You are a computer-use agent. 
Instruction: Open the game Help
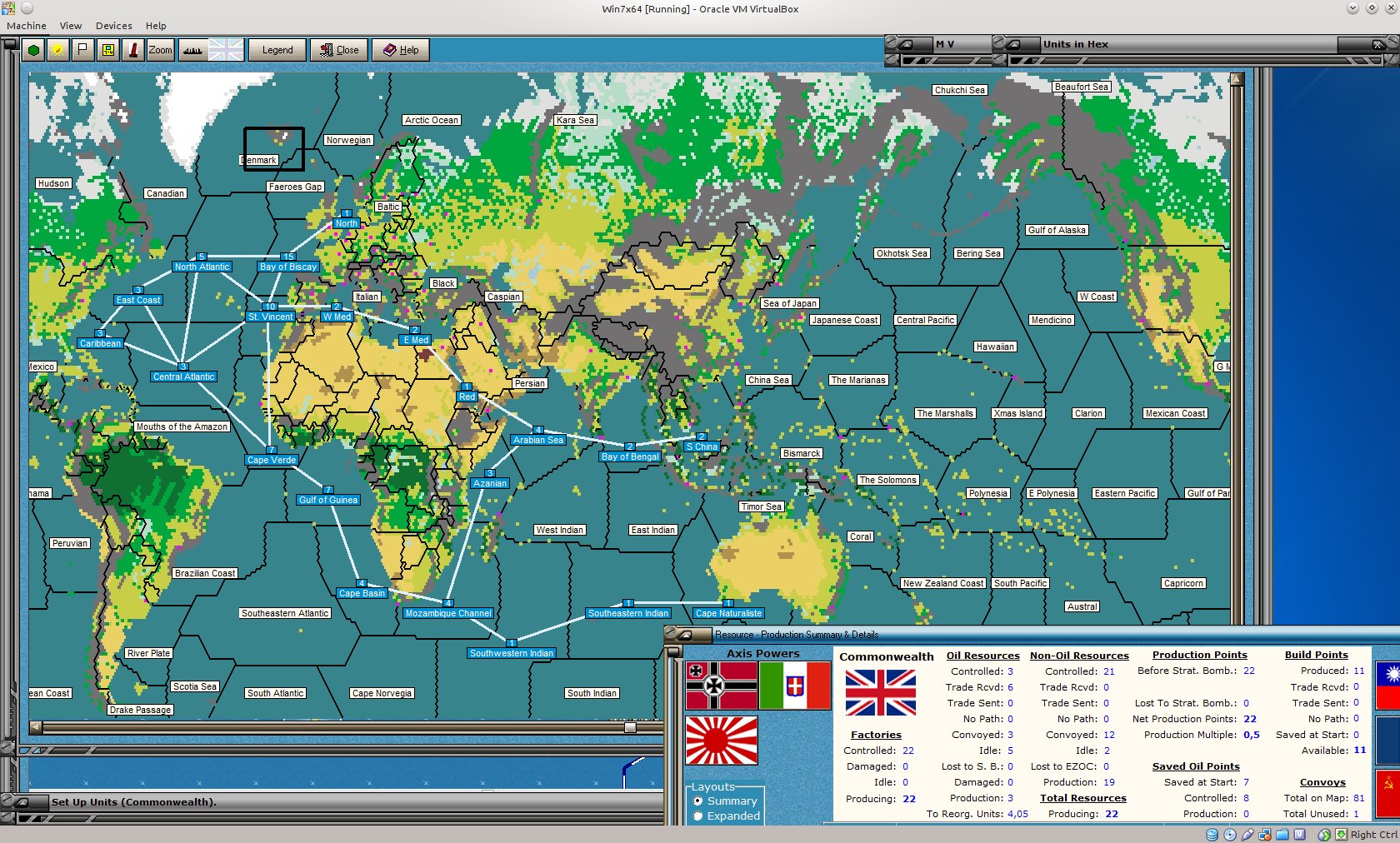pos(401,50)
